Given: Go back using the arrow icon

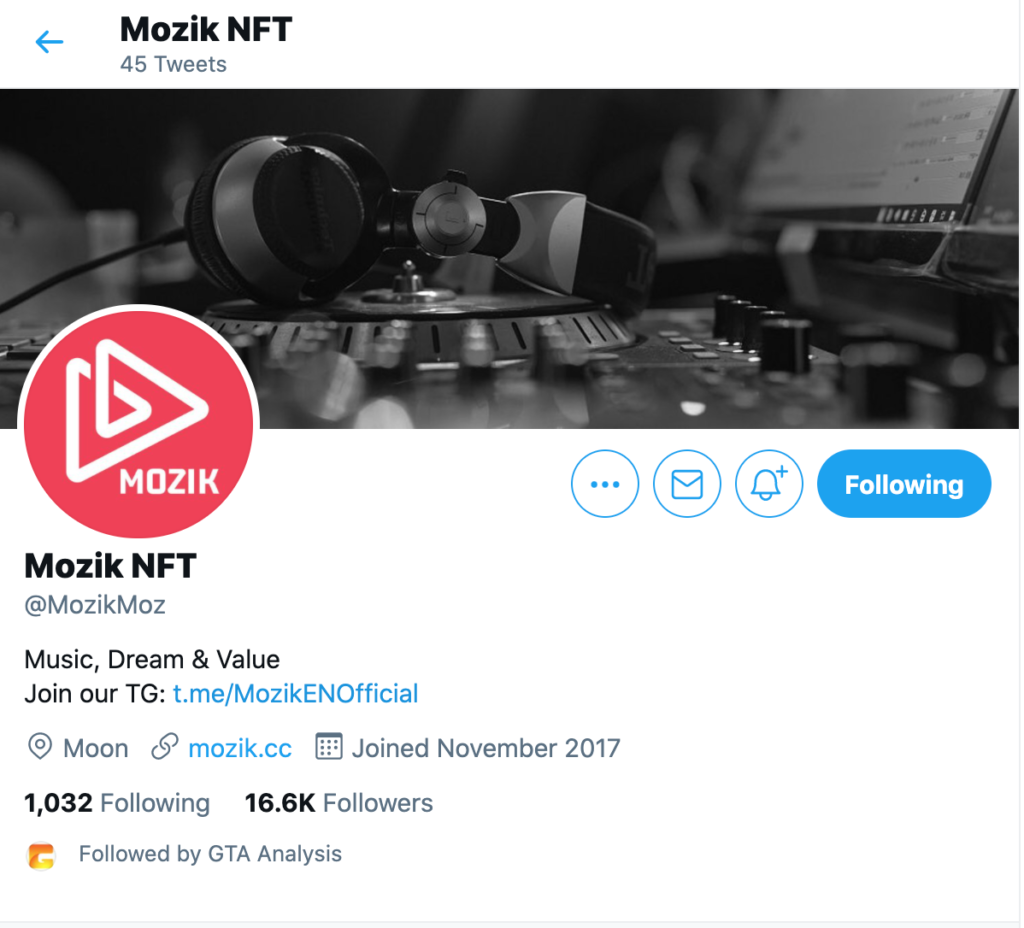Looking at the screenshot, I should pyautogui.click(x=49, y=42).
